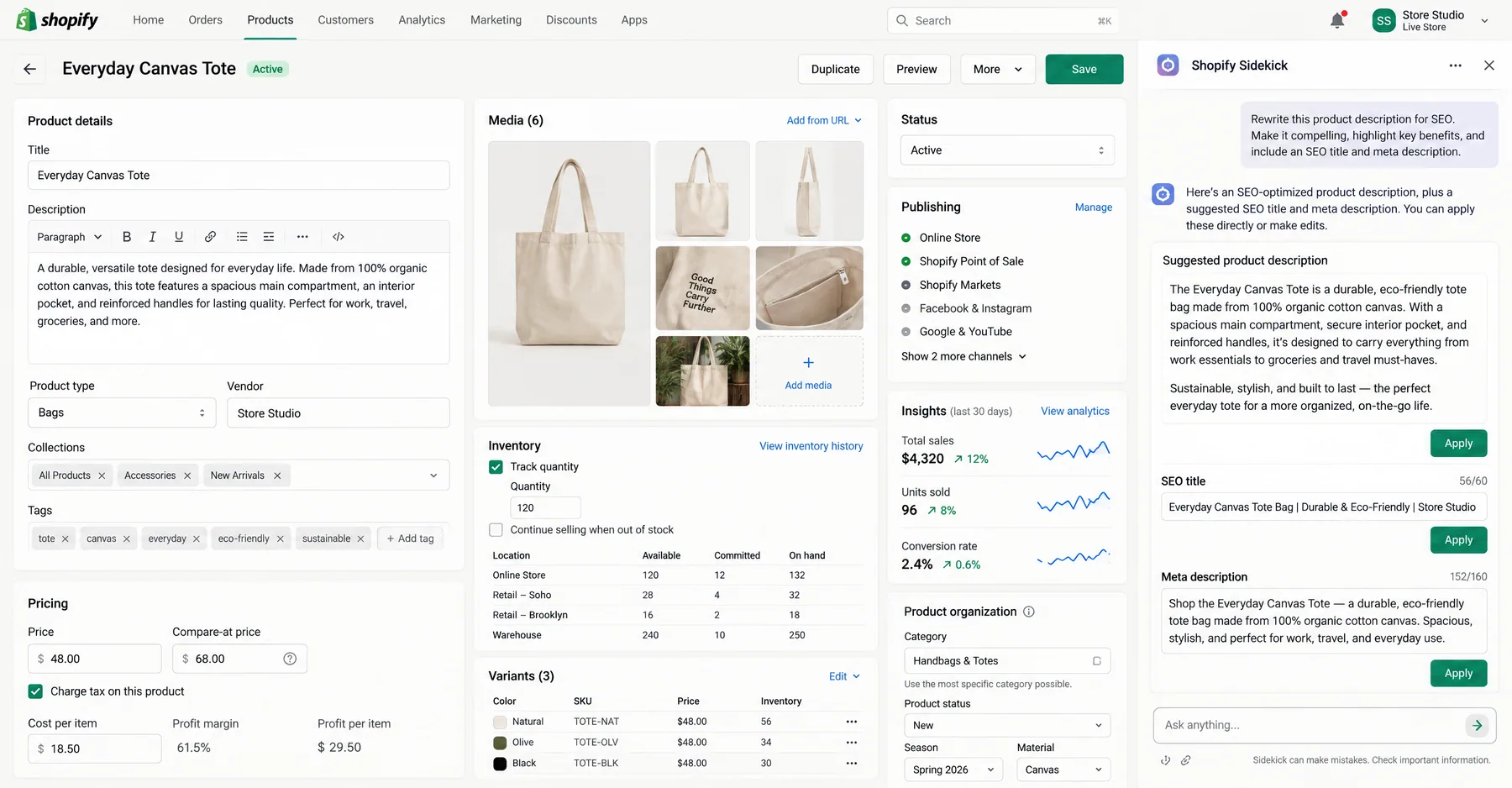Remove the Accessories collection chip
Screen dimensions: 1512x788
click(x=187, y=475)
